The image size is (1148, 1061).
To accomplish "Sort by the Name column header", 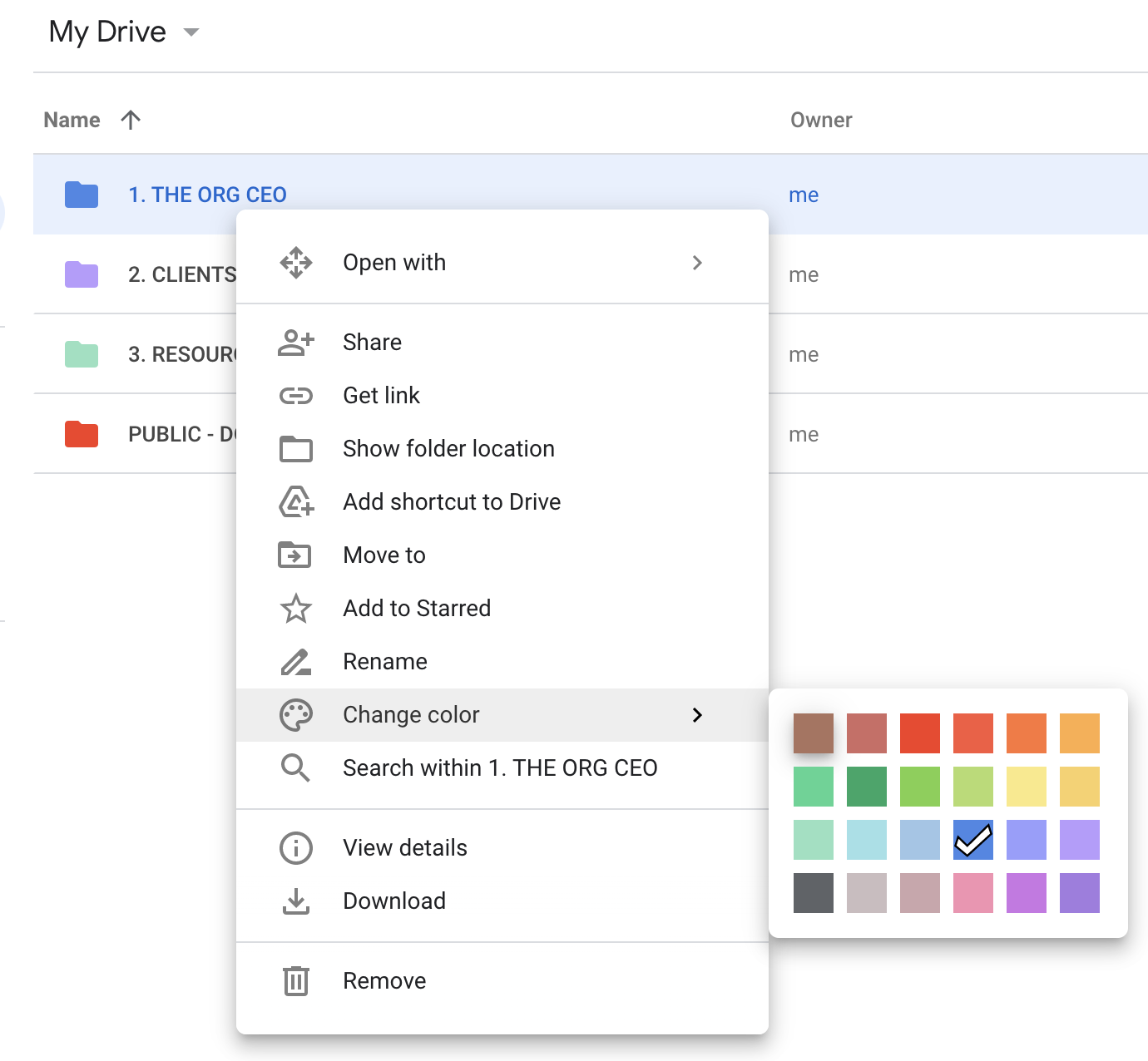I will [x=72, y=120].
